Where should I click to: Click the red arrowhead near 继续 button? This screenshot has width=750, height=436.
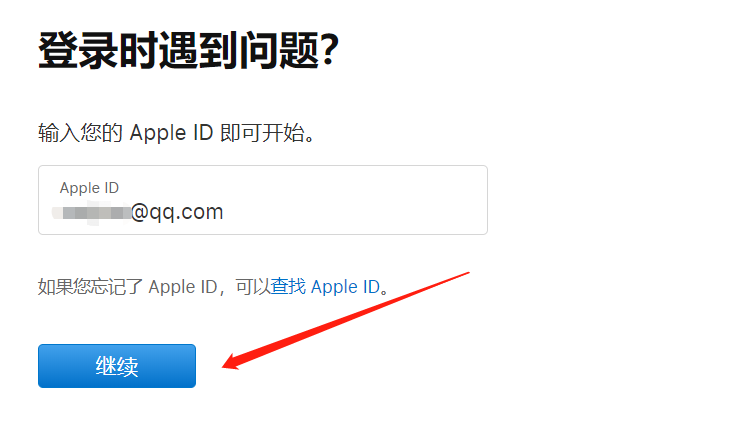(x=233, y=361)
